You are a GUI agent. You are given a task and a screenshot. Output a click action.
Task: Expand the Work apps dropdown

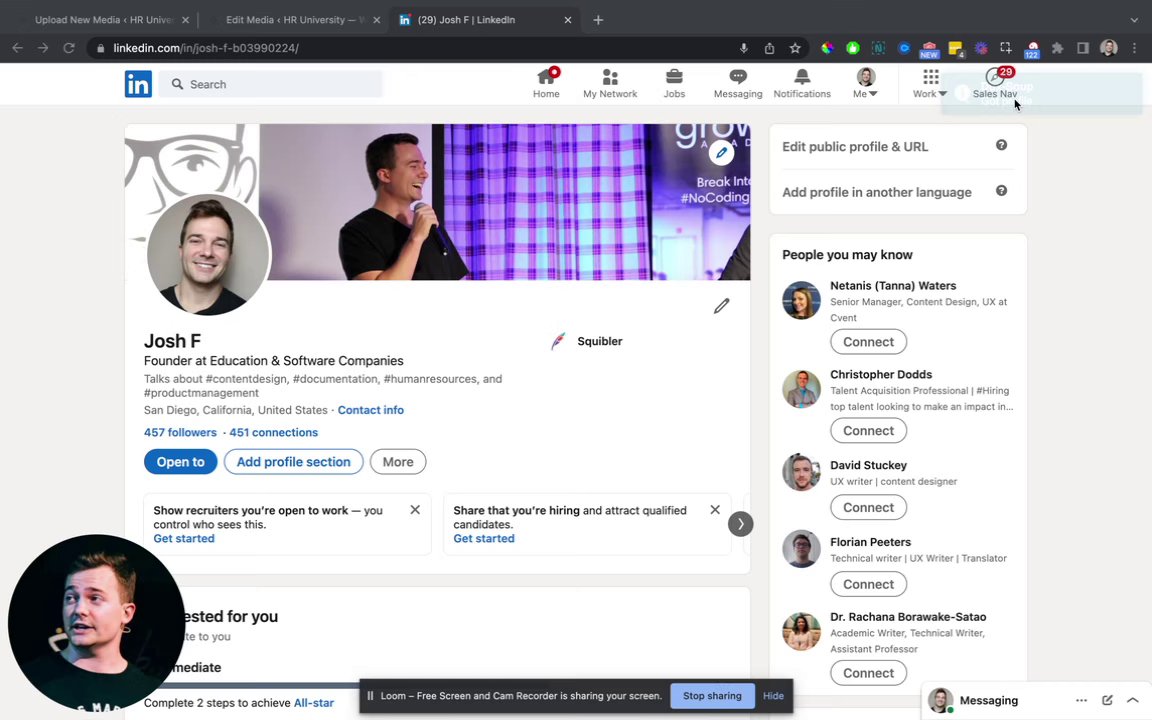(929, 83)
